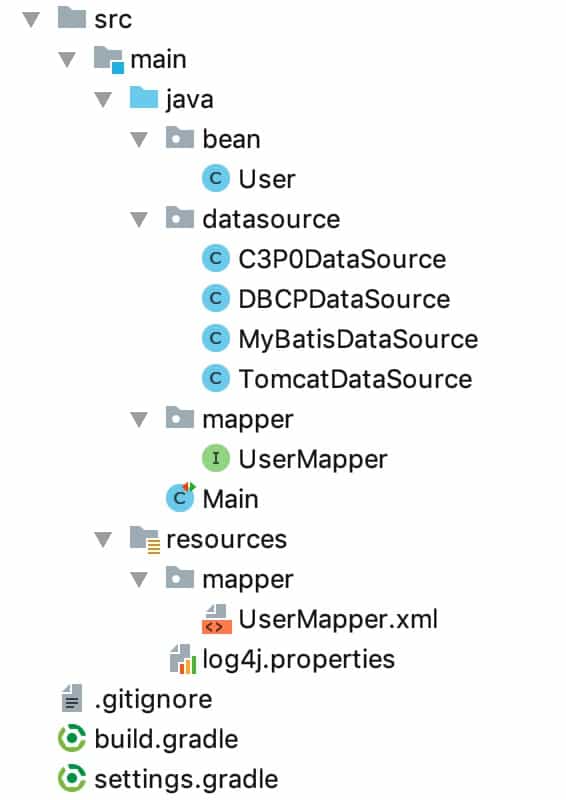Click the resources folder icon
The height and width of the screenshot is (800, 566).
pyautogui.click(x=144, y=540)
